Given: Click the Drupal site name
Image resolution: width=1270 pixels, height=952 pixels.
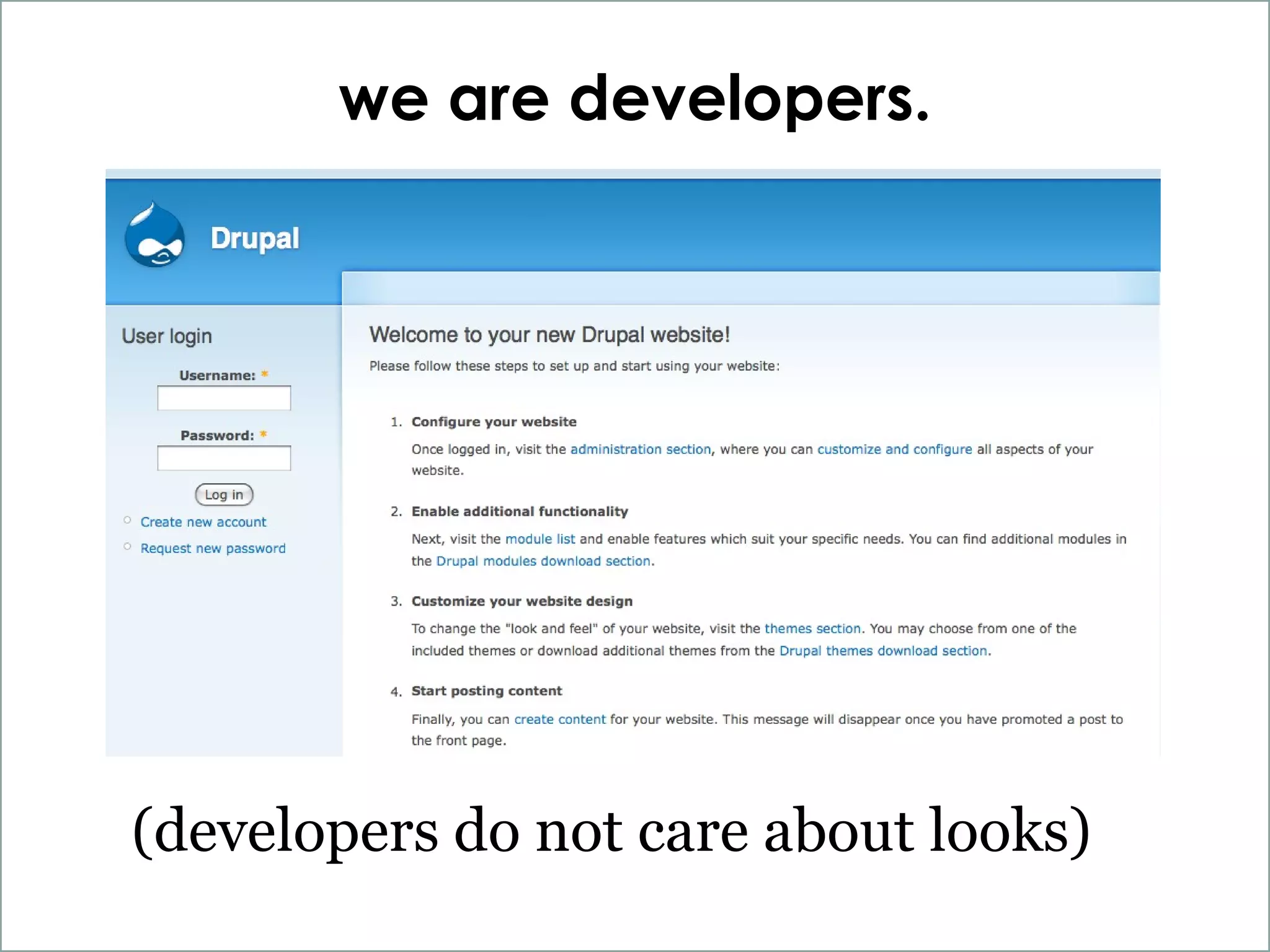Looking at the screenshot, I should 255,239.
